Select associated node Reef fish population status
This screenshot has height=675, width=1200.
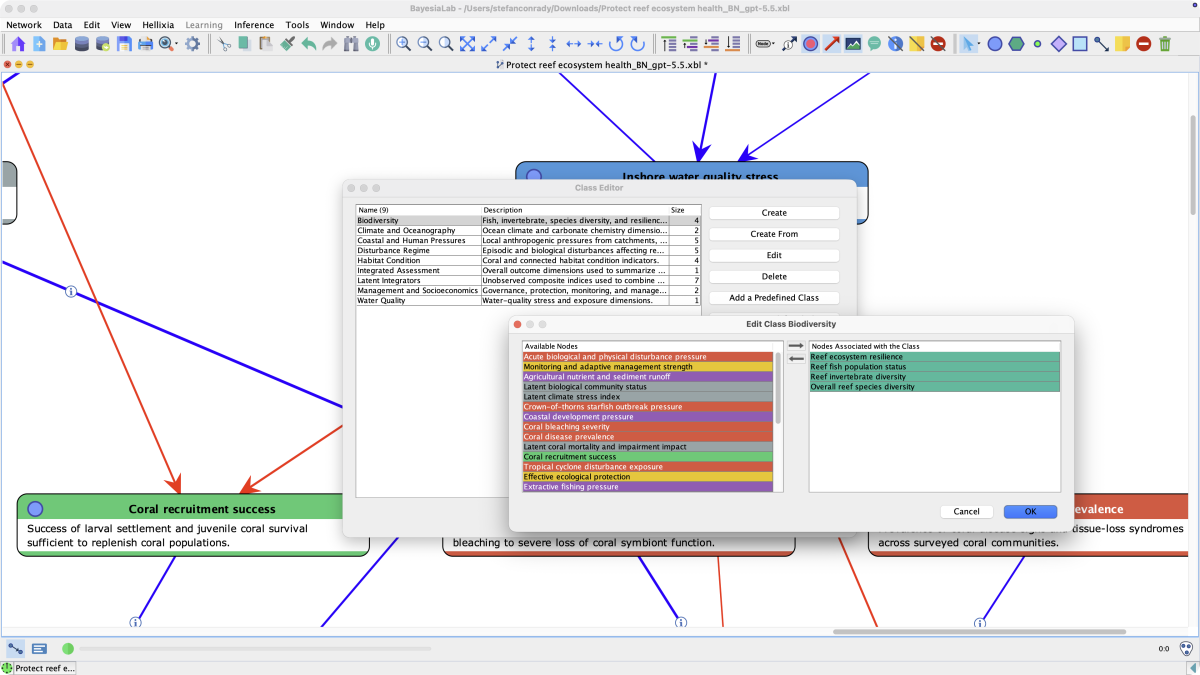point(934,367)
